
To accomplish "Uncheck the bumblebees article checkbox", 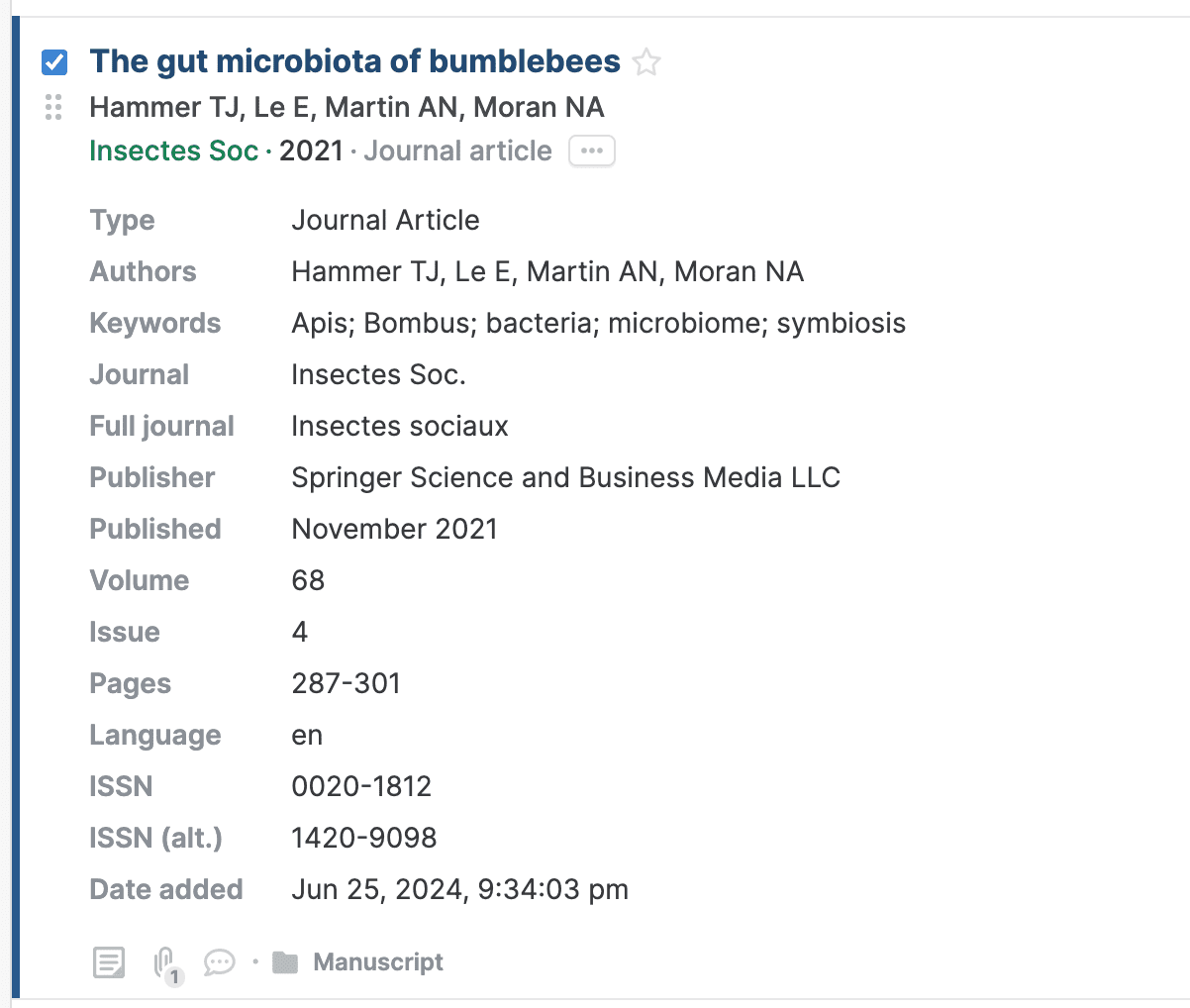I will pos(54,62).
